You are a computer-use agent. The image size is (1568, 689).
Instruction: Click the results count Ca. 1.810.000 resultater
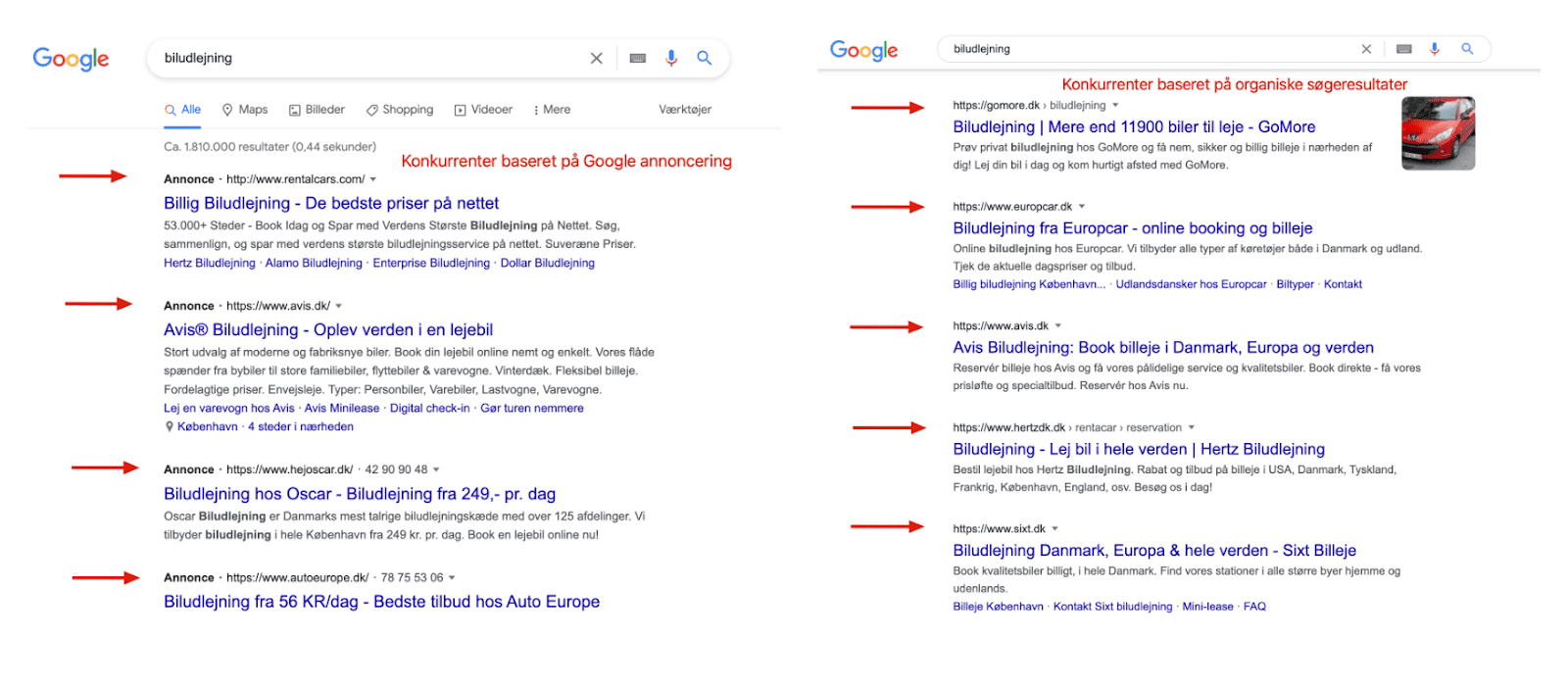[x=269, y=147]
